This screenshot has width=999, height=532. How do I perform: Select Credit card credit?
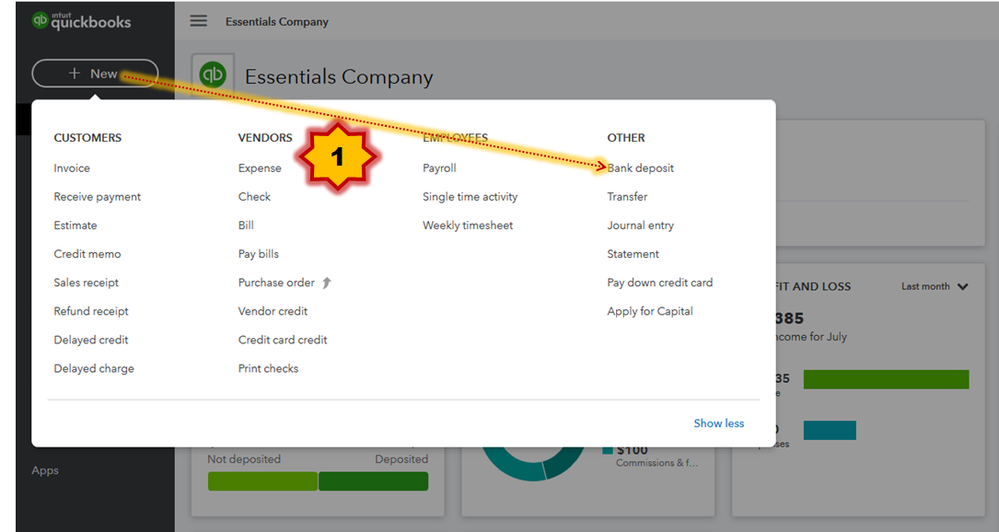283,340
